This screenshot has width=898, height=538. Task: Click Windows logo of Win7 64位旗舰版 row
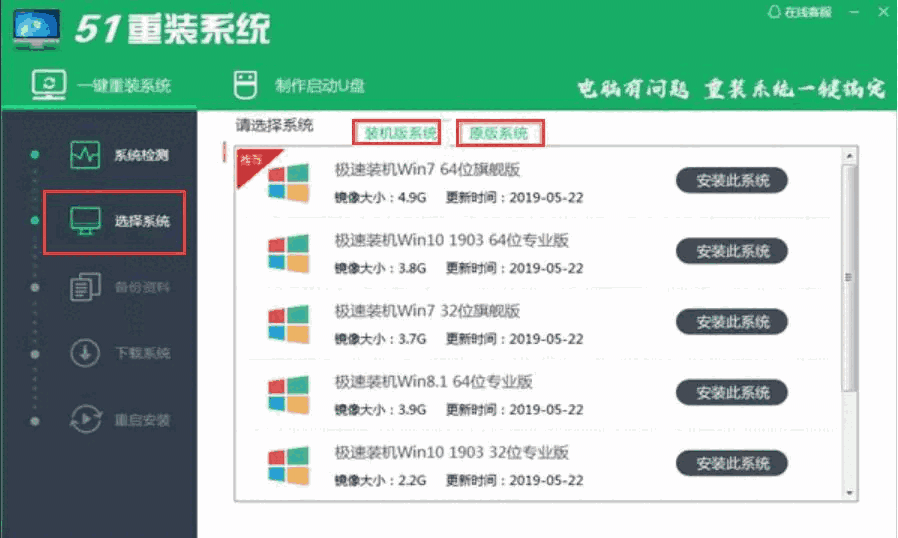289,183
